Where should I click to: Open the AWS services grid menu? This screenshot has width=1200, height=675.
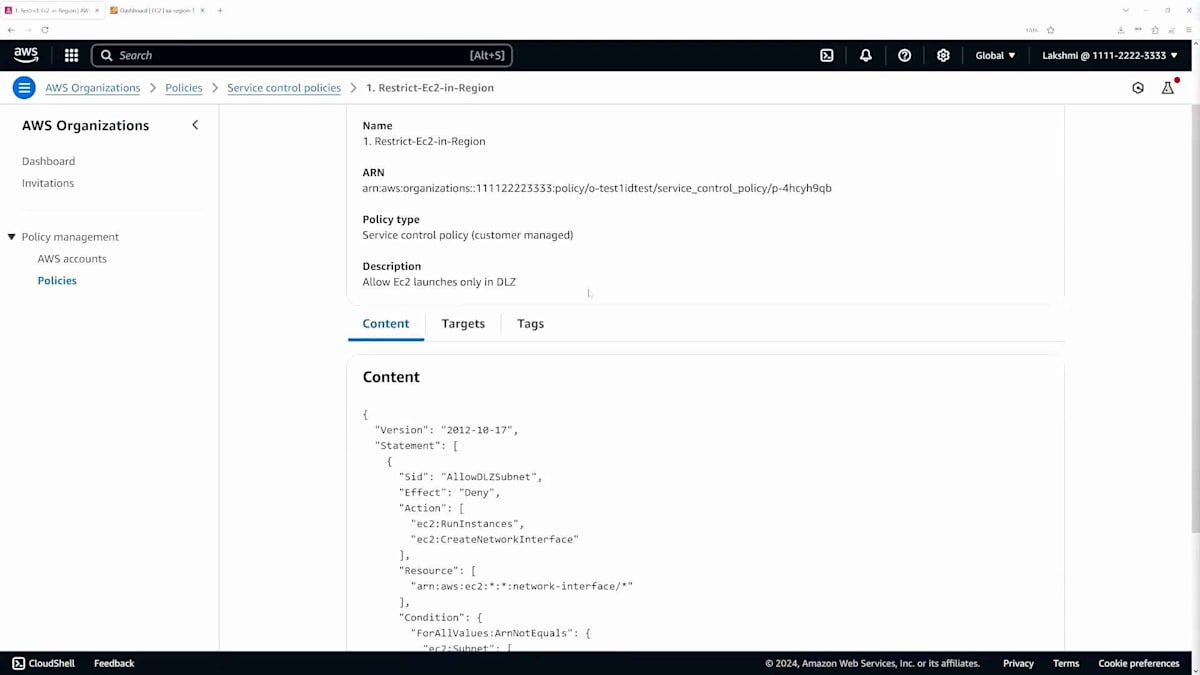71,56
